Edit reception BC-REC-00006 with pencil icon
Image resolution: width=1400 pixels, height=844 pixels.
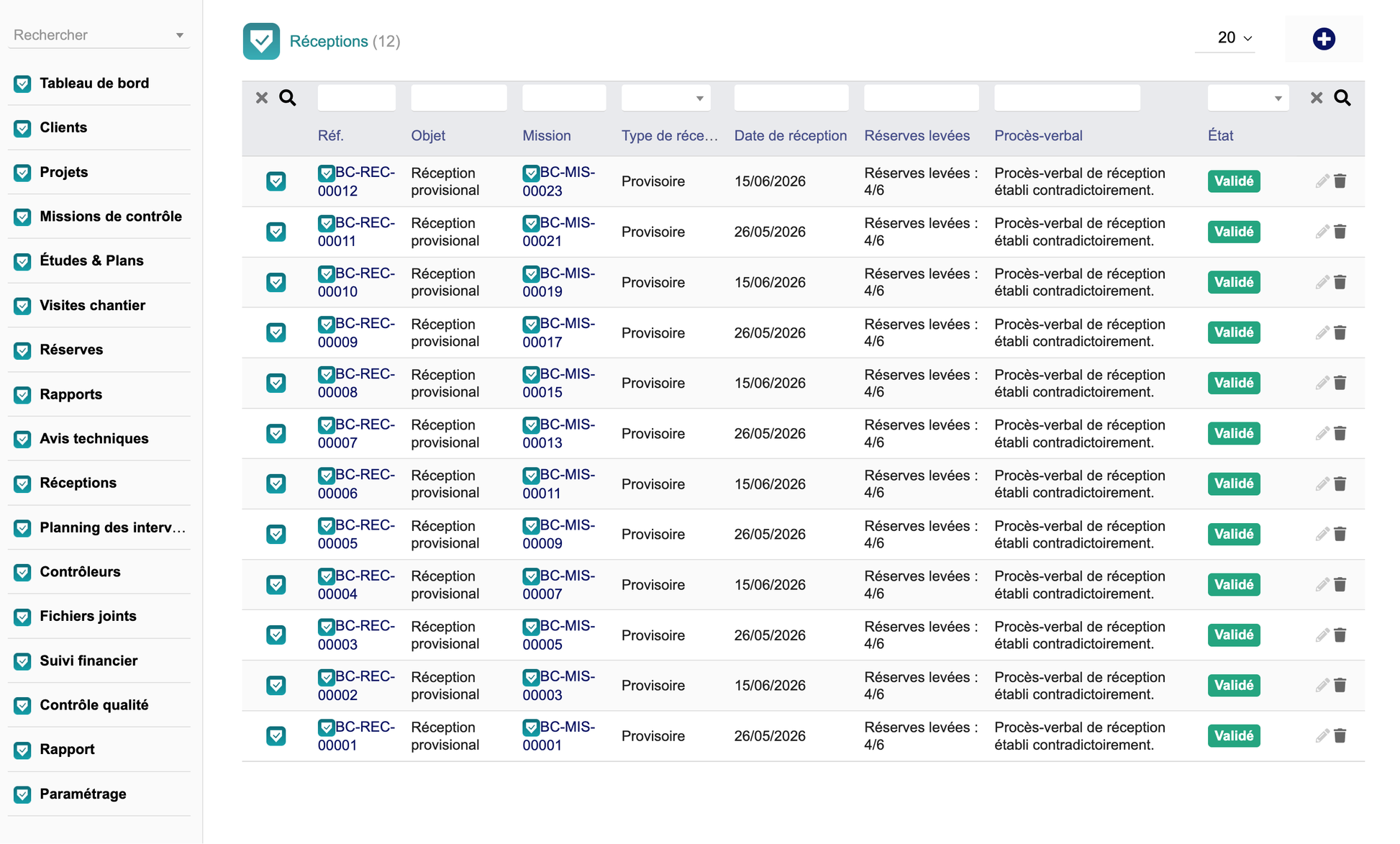1322,484
